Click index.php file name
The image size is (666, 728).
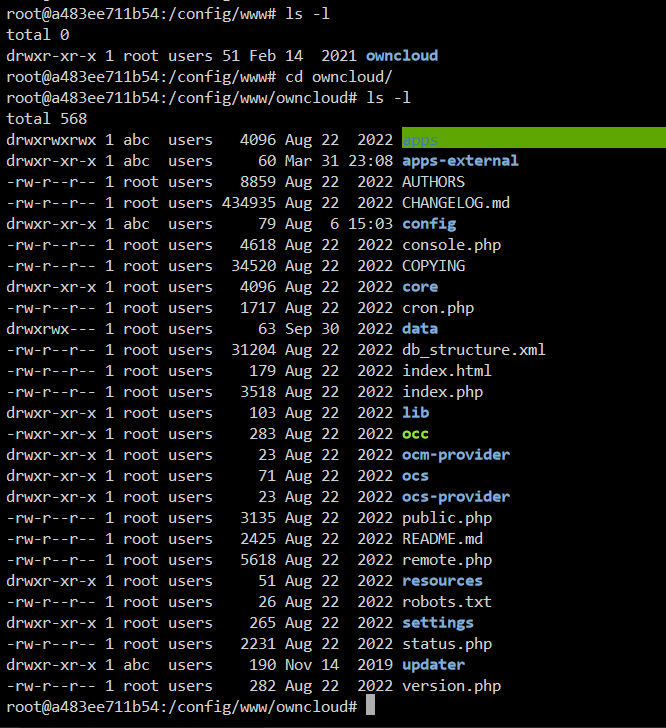(443, 392)
